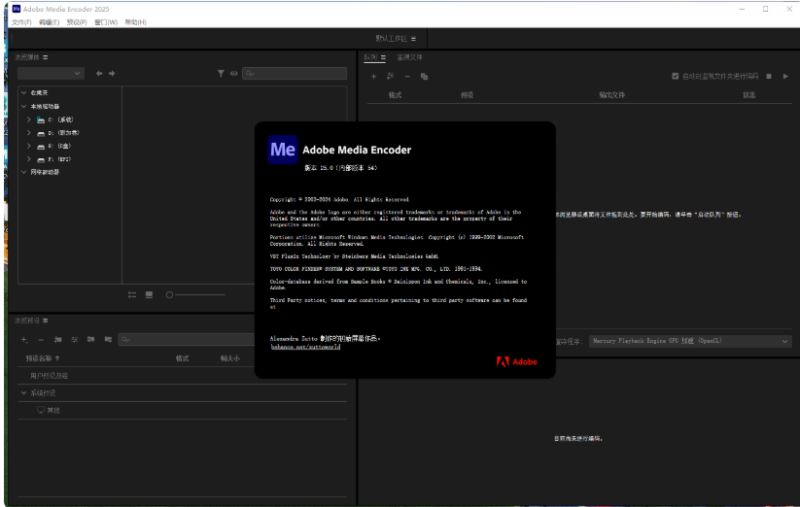Click the new preset group icon
800x507 pixels.
pyautogui.click(x=58, y=339)
